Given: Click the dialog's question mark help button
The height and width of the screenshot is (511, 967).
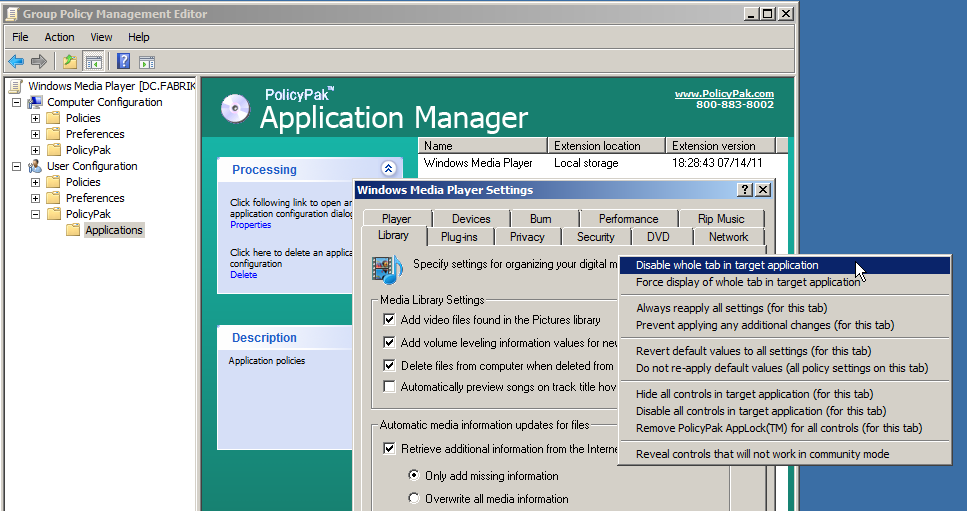Looking at the screenshot, I should click(745, 190).
